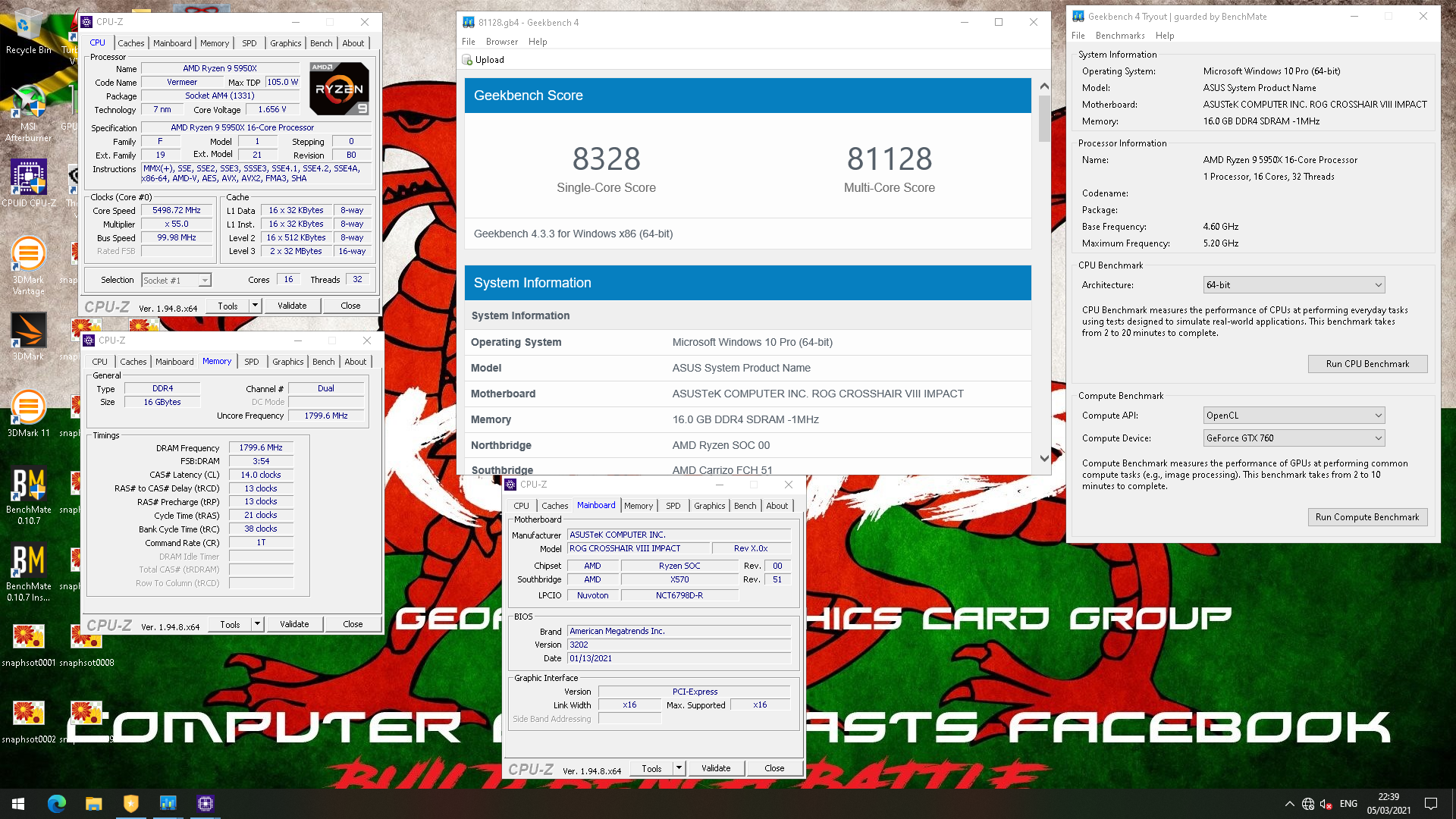Open CPUID CPU-Z desktop shortcut
The image size is (1456, 819).
click(x=28, y=184)
